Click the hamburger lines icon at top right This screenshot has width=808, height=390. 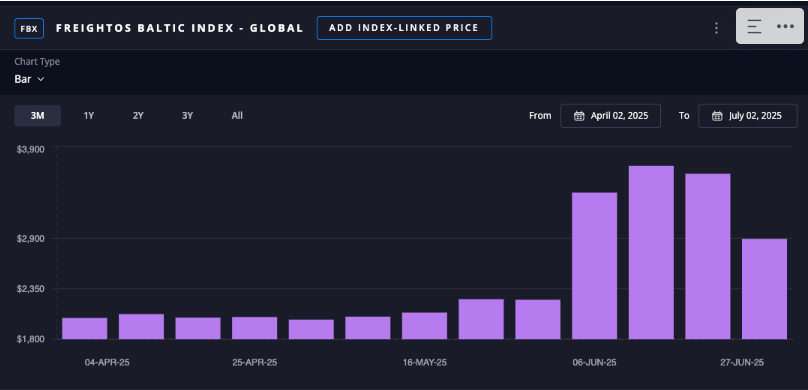click(754, 26)
